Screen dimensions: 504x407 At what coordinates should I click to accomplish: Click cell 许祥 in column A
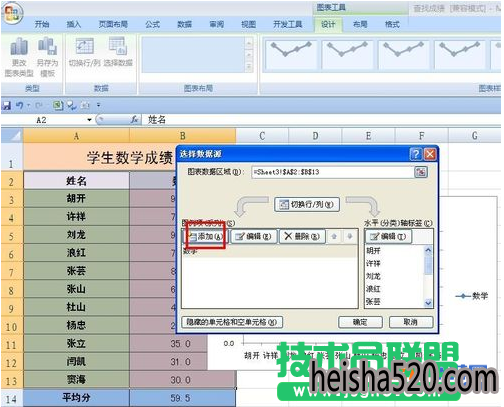click(76, 217)
